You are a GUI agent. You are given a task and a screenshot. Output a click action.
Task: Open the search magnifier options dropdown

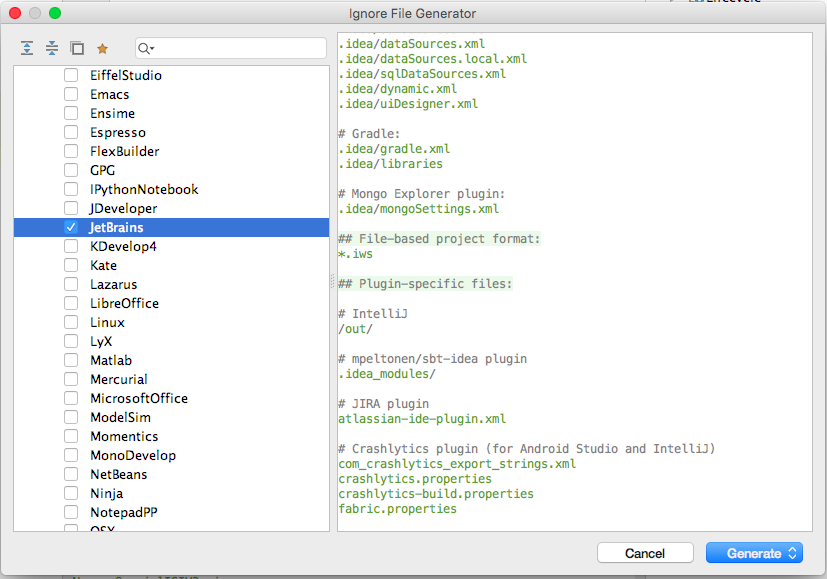(146, 48)
